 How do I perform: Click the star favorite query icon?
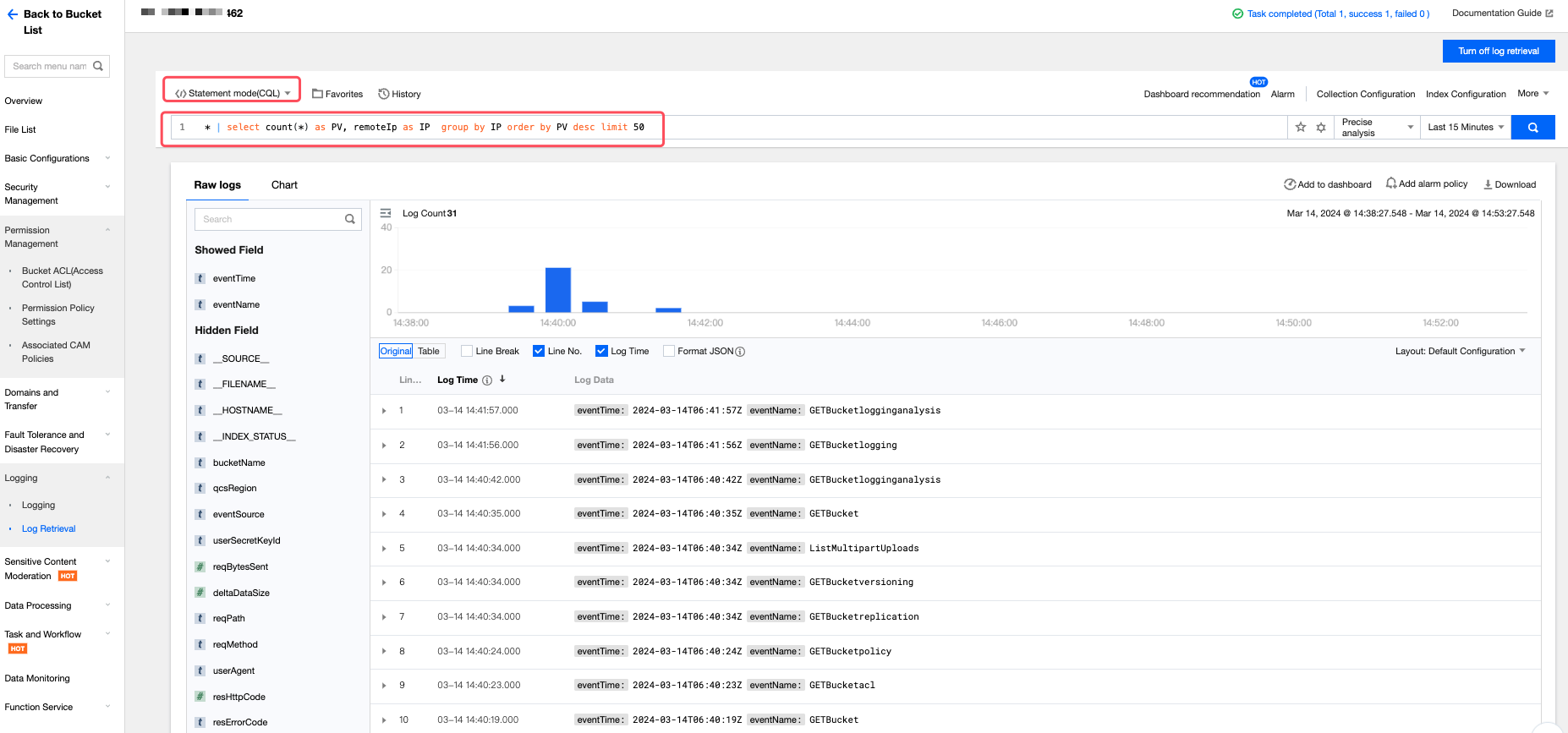[1301, 128]
